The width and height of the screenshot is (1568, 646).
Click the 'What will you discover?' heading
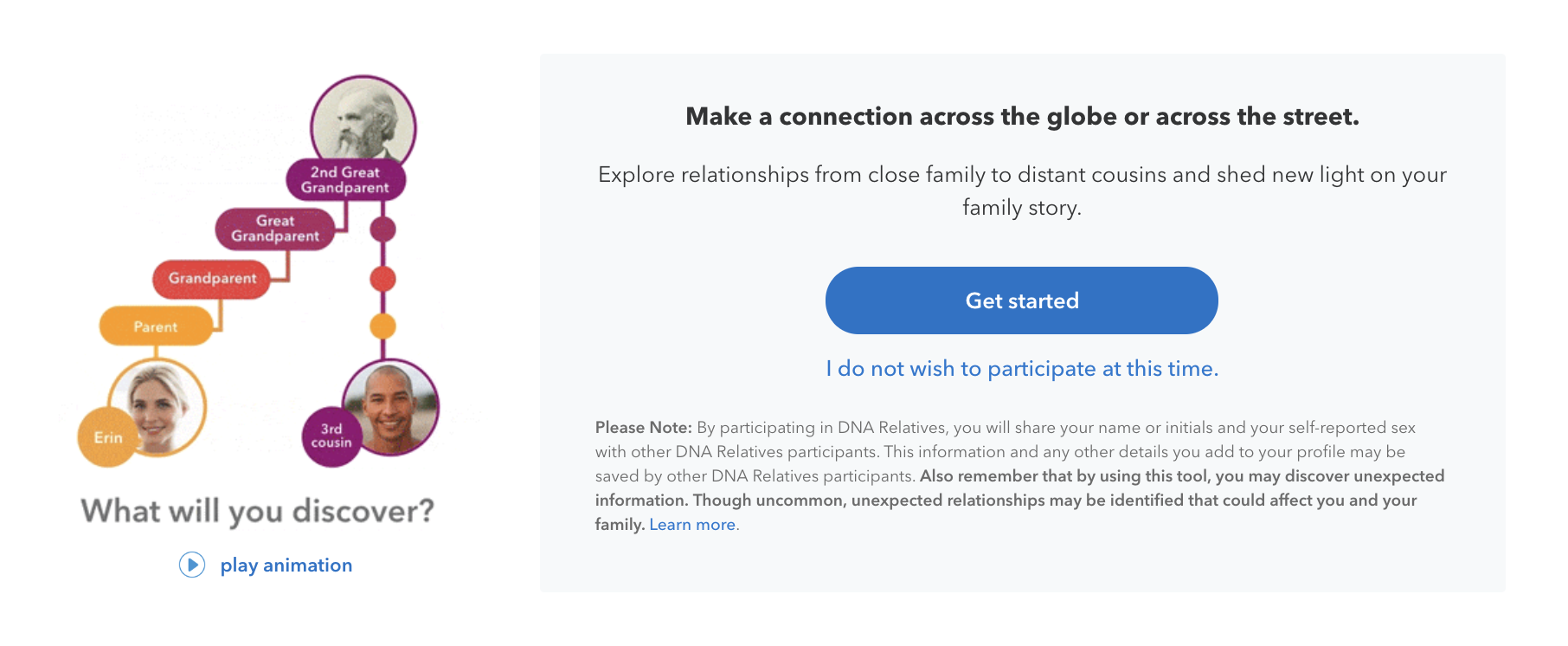(258, 511)
